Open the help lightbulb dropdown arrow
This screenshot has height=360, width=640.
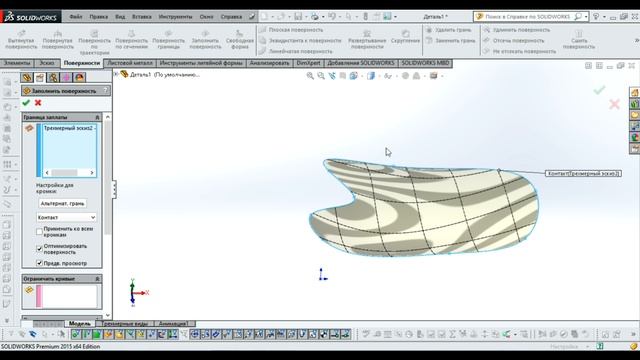click(604, 17)
